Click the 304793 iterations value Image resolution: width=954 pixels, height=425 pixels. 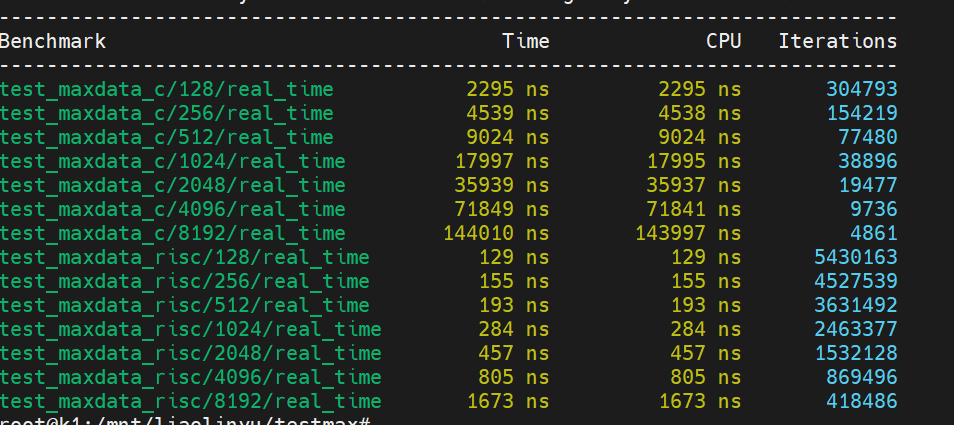[862, 90]
